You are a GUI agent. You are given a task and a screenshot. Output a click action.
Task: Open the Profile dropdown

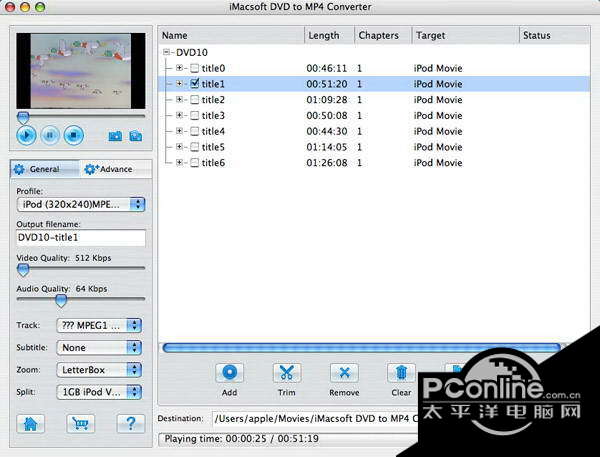[81, 204]
